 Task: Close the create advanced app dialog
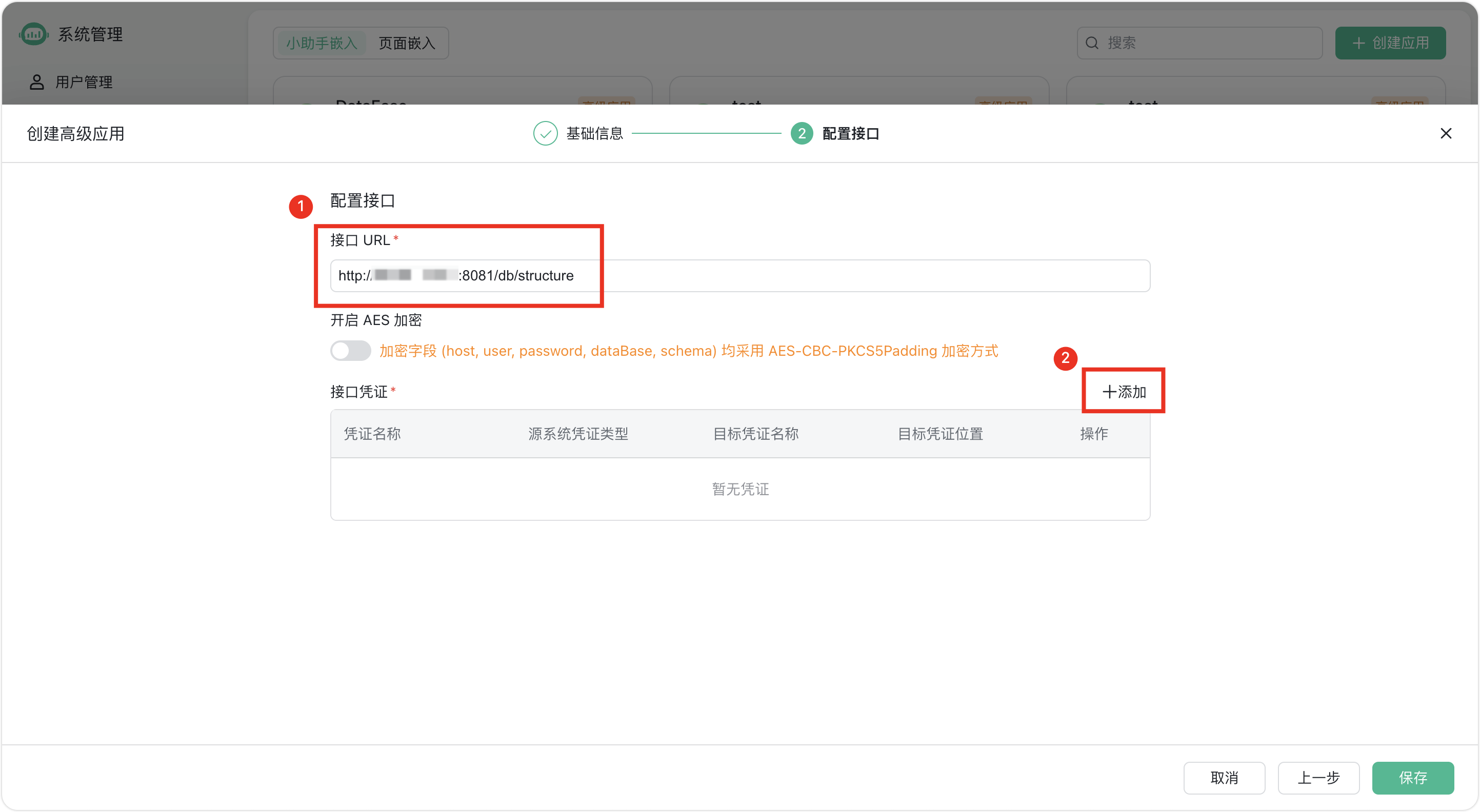1446,133
